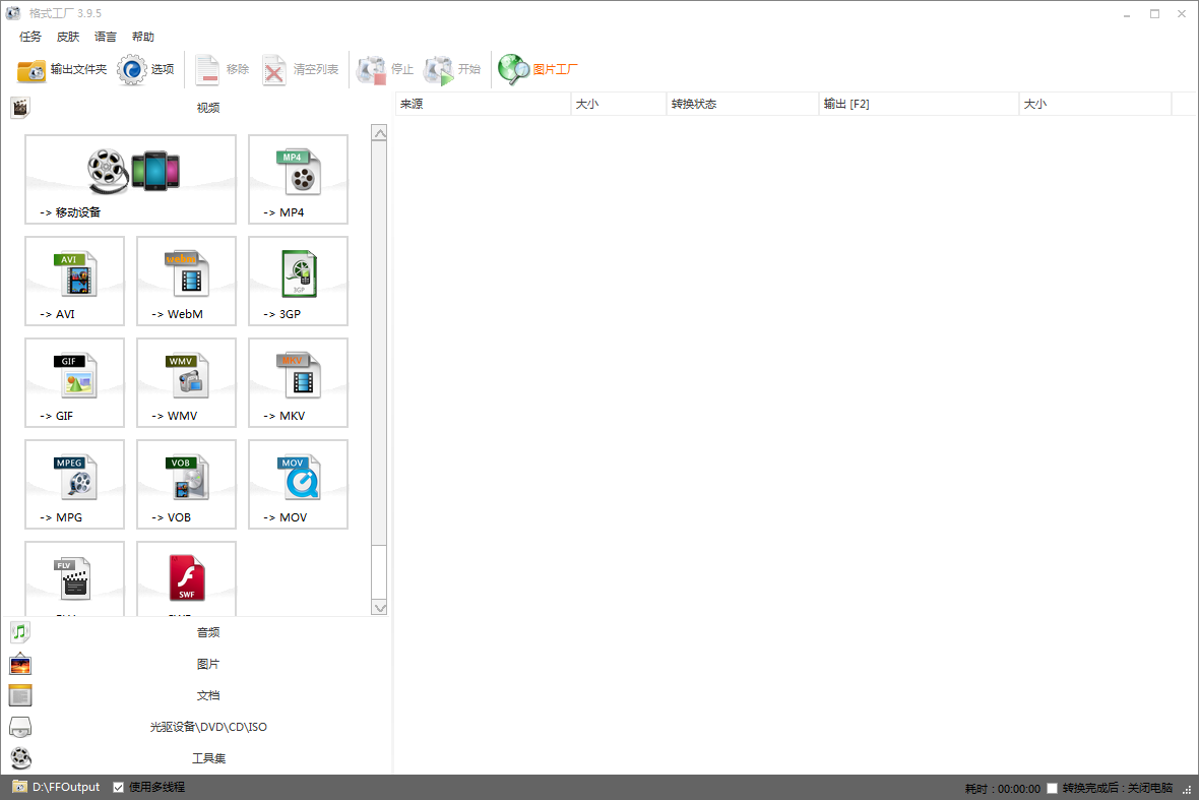
Task: Click the 来源 column header
Action: point(483,104)
